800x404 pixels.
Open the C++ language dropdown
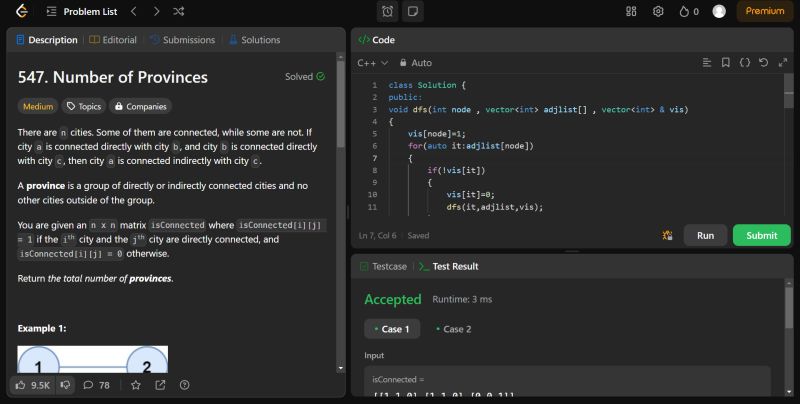coord(372,62)
